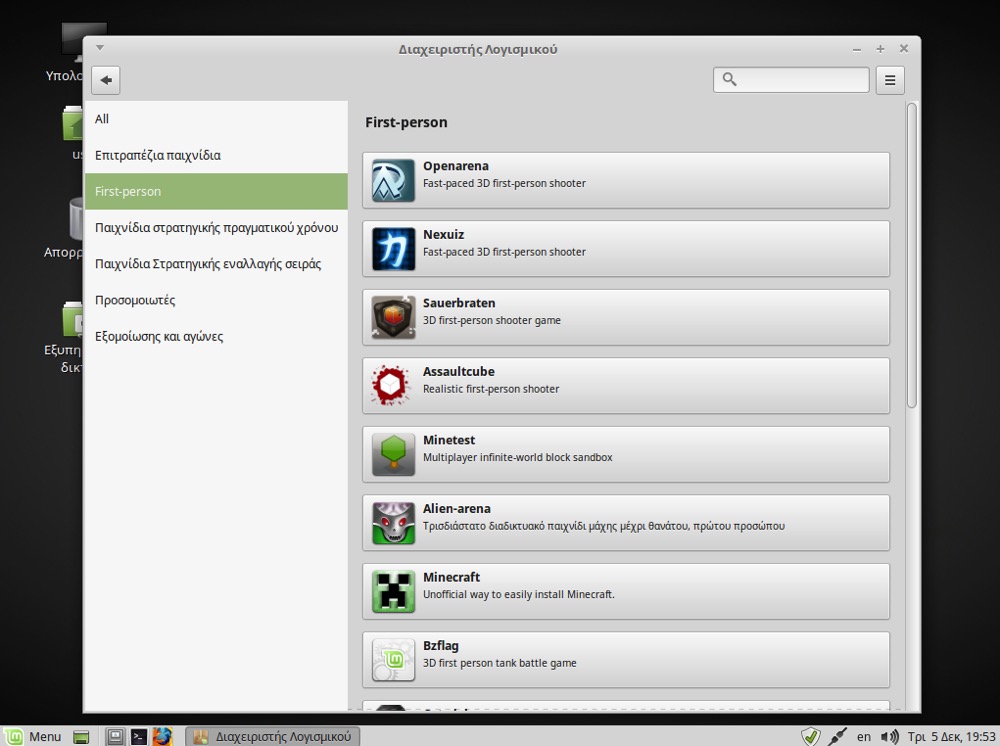Open the hamburger menu button
Viewport: 1000px width, 746px height.
tap(890, 80)
